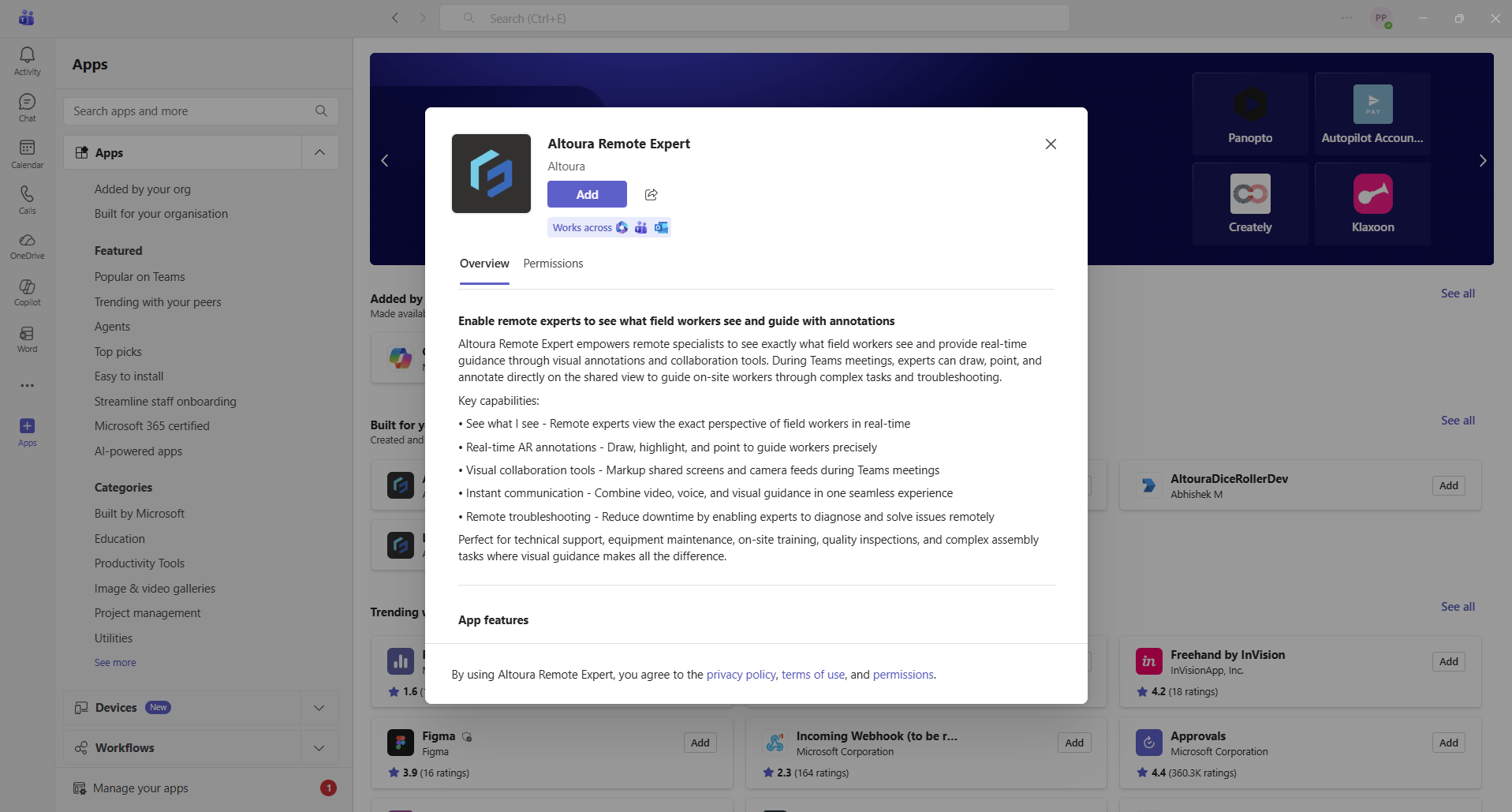
Task: Open the Panopto featured tile
Action: pyautogui.click(x=1250, y=114)
